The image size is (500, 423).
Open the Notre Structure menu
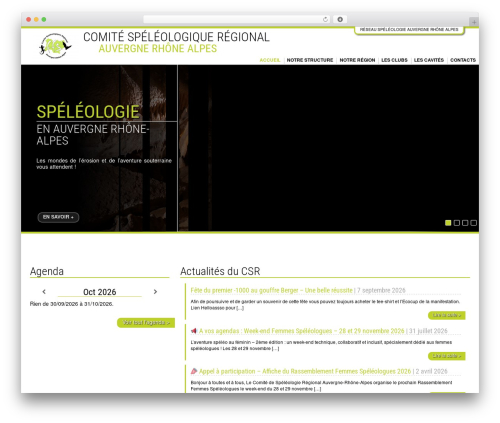click(x=310, y=60)
